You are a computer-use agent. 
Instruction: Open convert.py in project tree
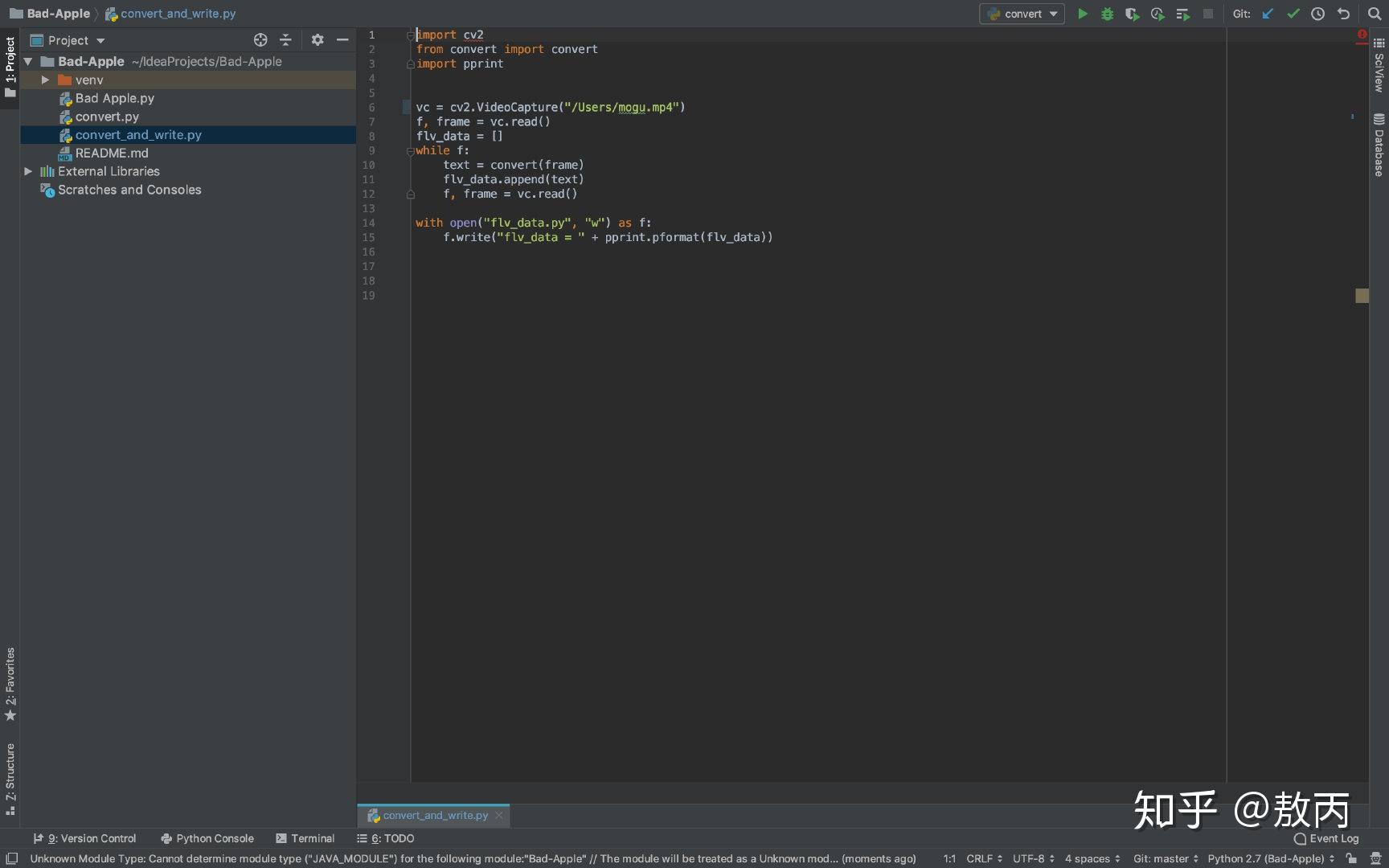[107, 117]
